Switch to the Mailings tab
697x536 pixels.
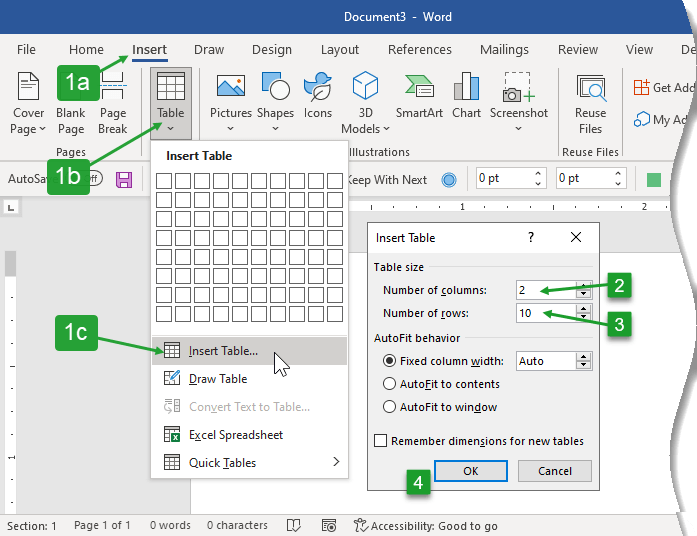[505, 49]
